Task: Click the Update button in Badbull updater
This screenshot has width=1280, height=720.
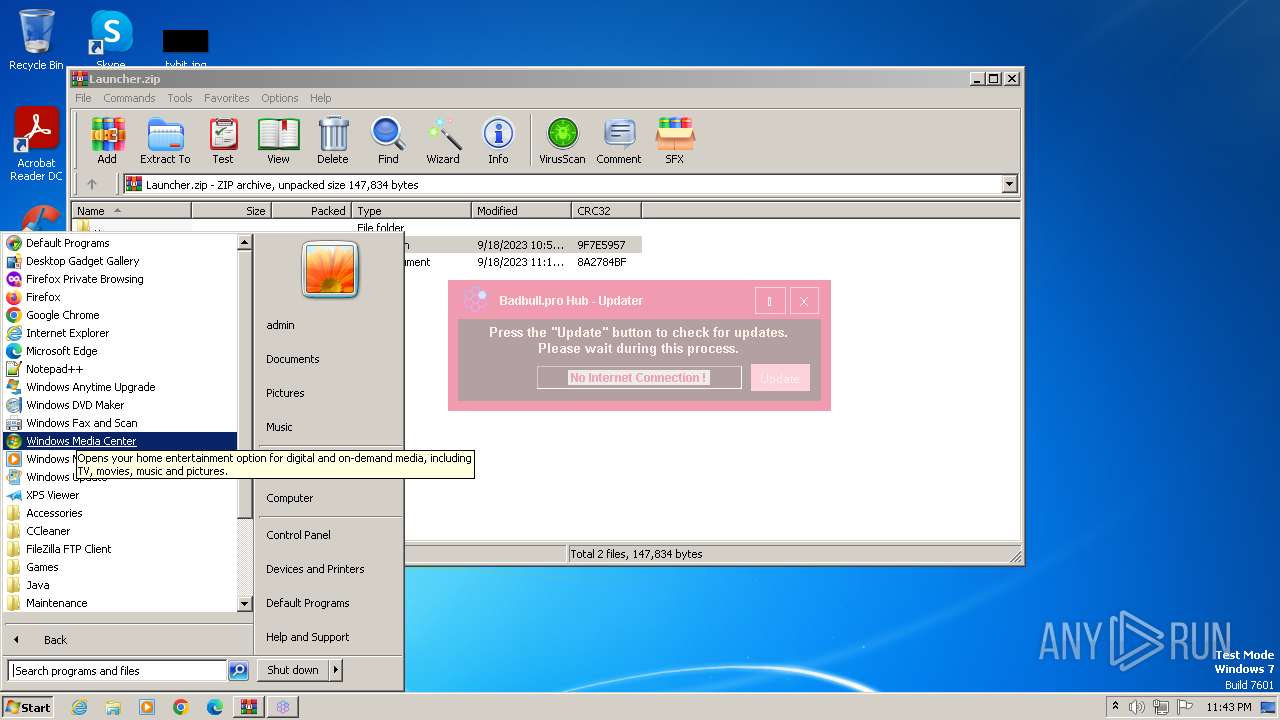Action: [x=780, y=378]
